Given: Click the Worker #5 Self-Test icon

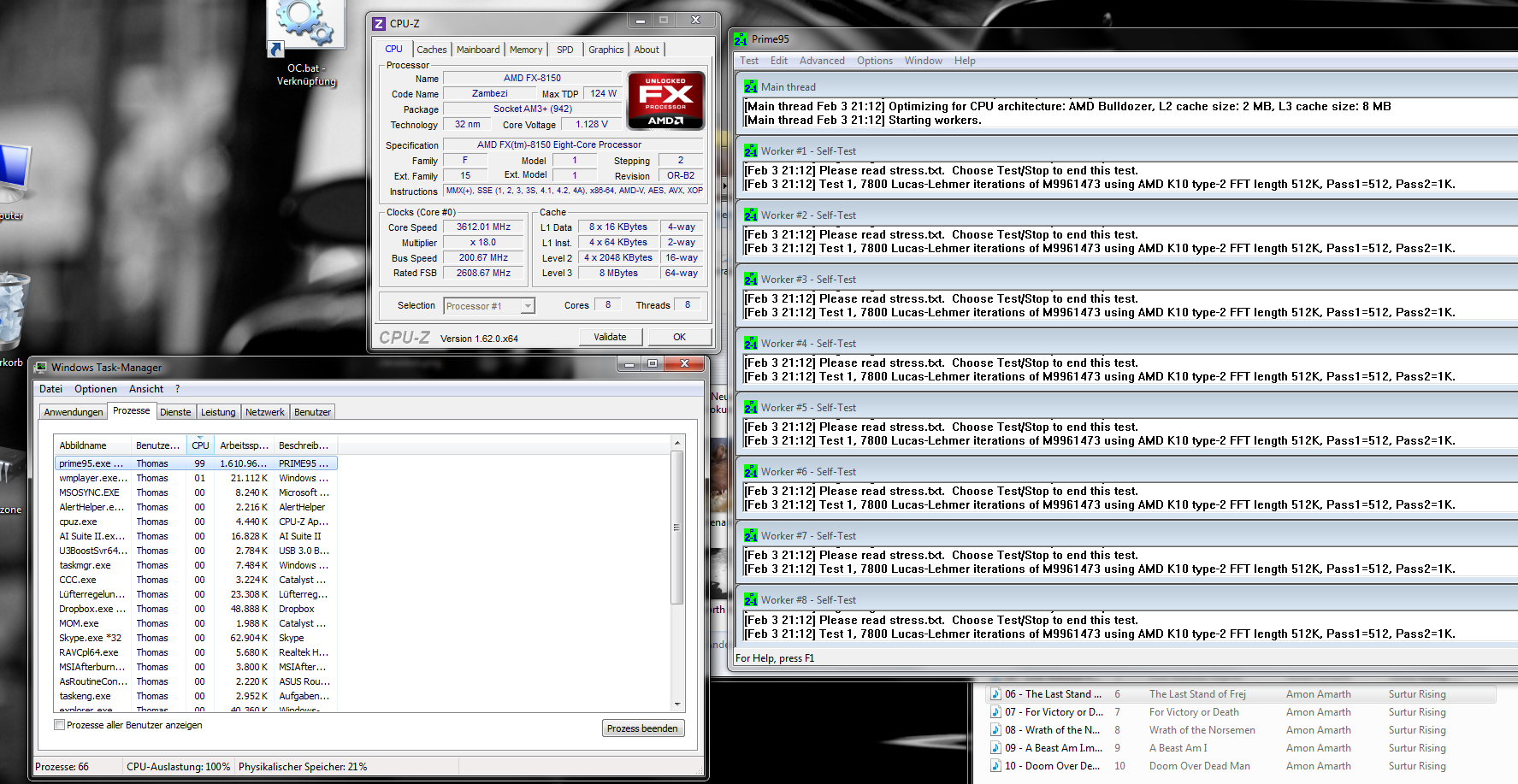Looking at the screenshot, I should pyautogui.click(x=751, y=408).
